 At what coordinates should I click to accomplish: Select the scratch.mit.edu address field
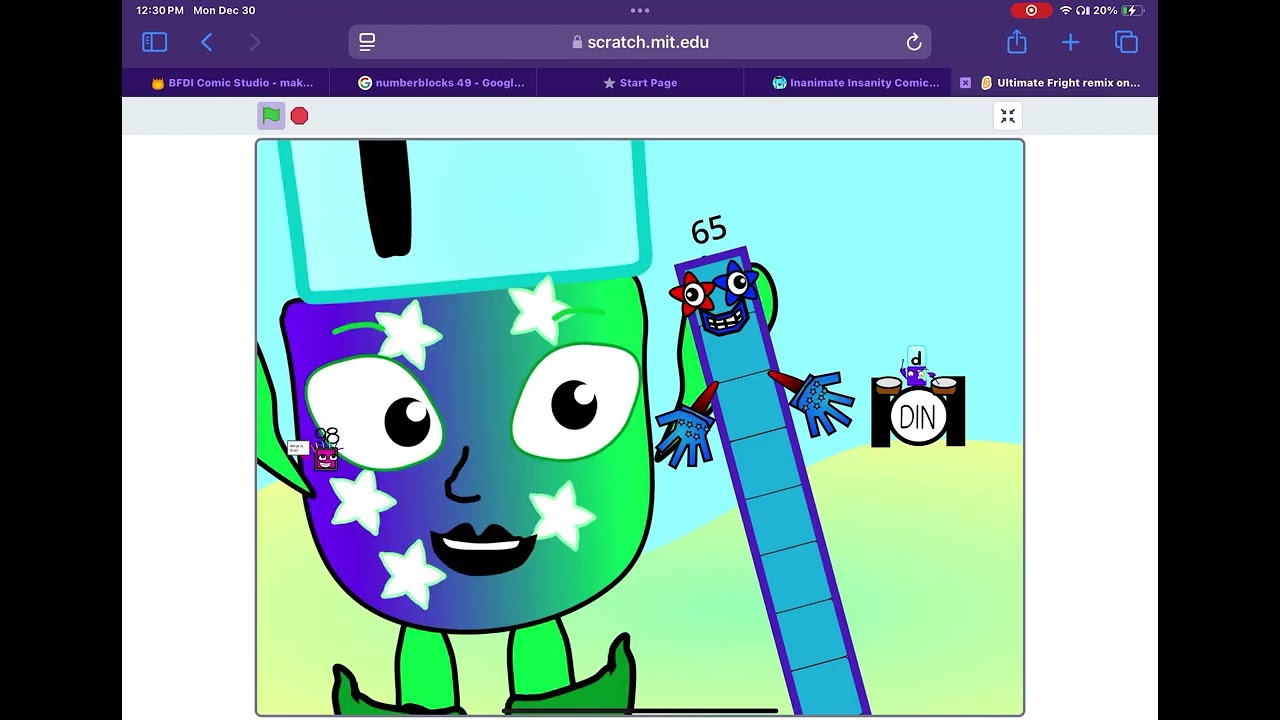tap(640, 42)
